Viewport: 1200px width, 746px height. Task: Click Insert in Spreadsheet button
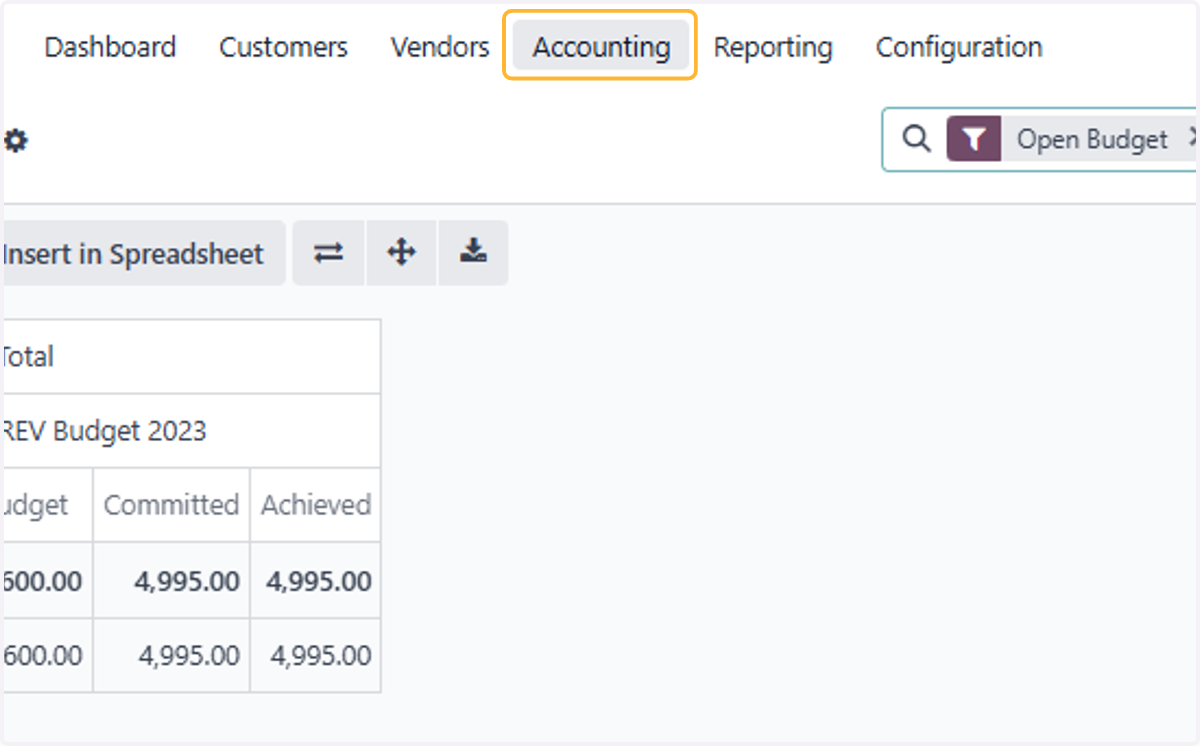click(x=143, y=254)
